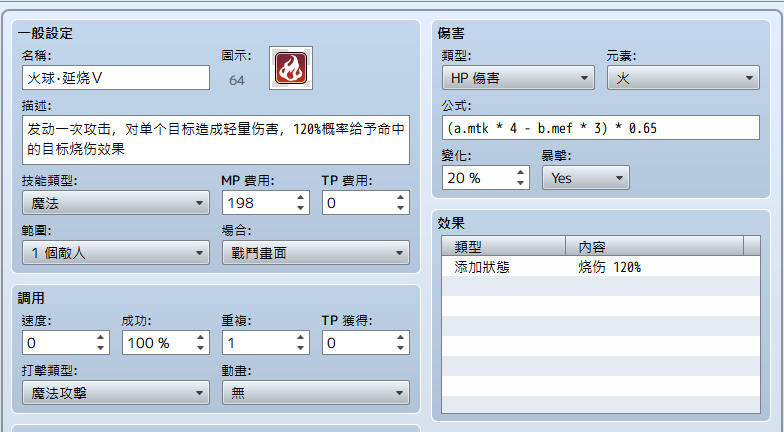Click the damage 公式 formula field
This screenshot has width=784, height=432.
[601, 128]
